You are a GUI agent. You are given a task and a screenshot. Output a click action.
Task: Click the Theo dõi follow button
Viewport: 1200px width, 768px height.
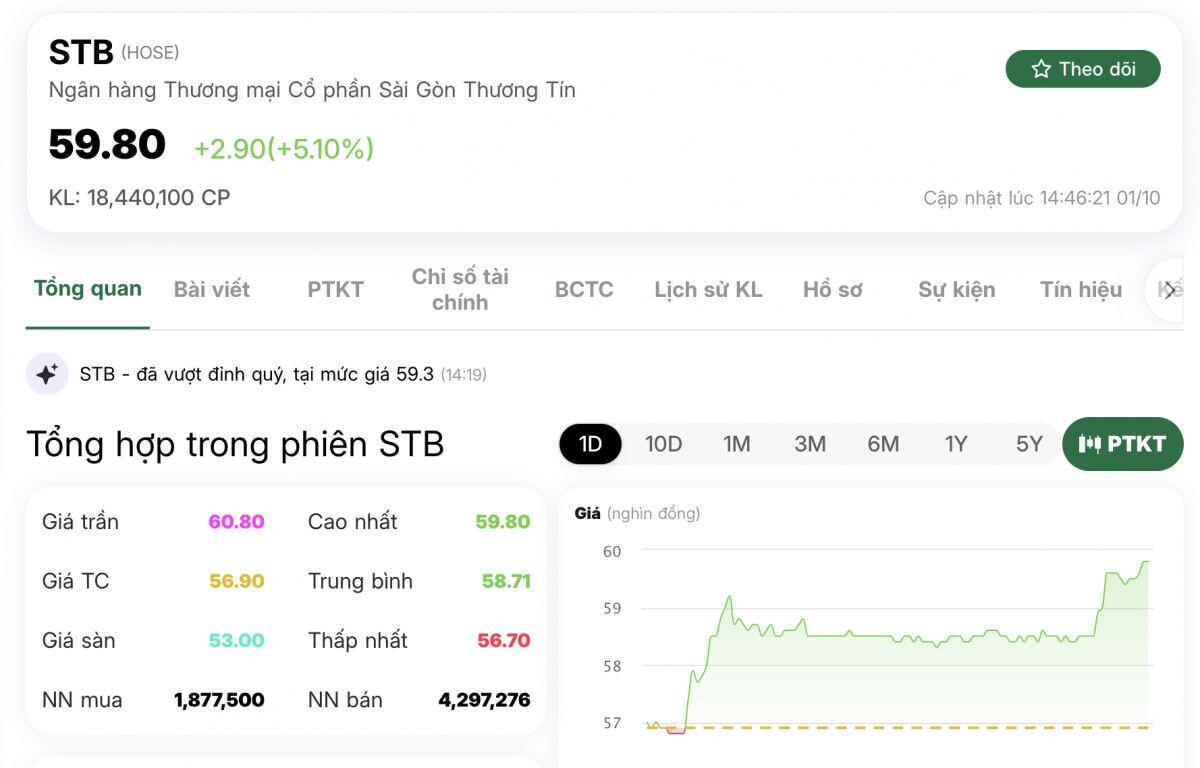coord(1083,69)
